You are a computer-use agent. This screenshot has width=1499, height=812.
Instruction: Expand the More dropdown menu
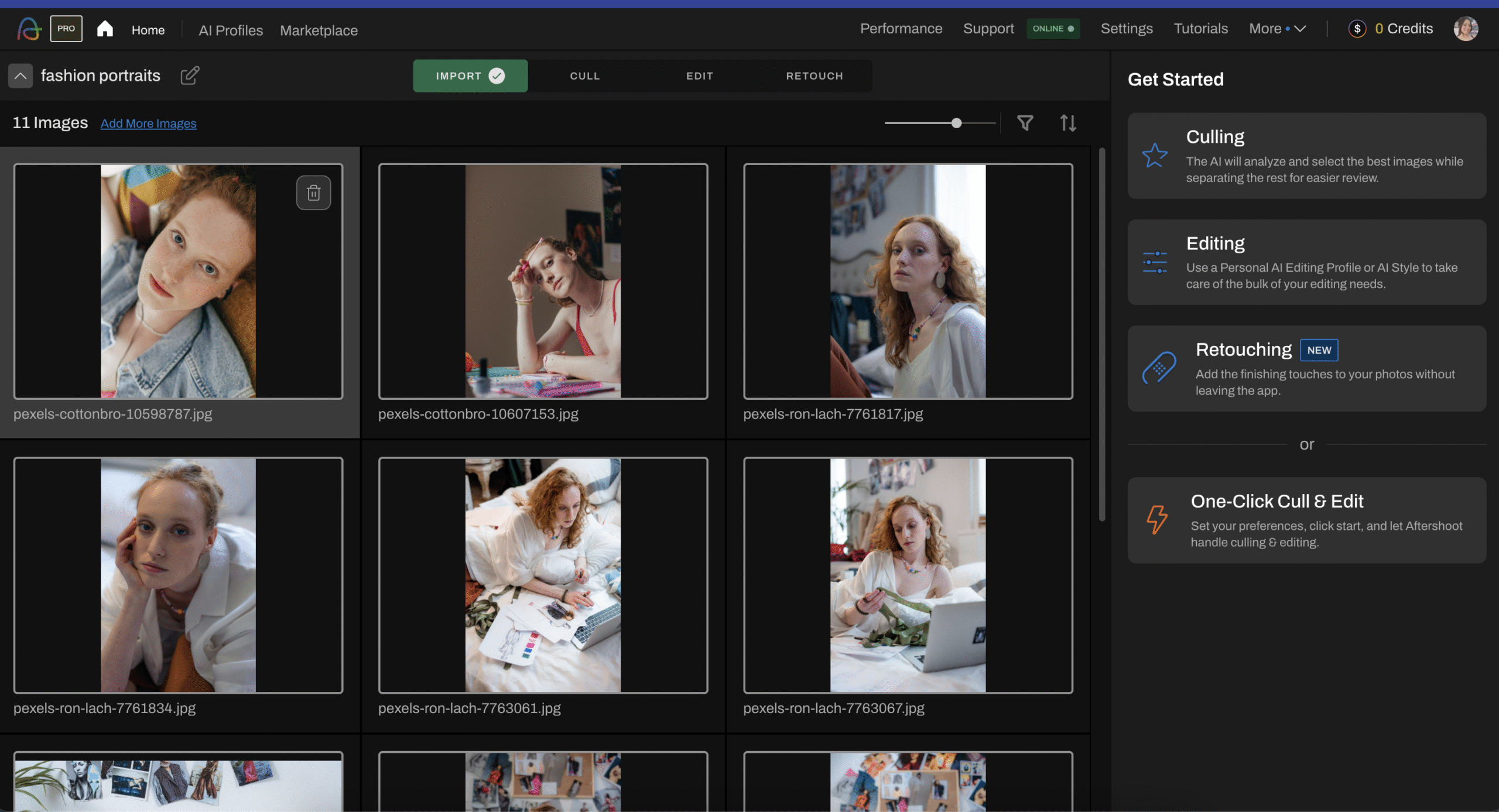[x=1277, y=29]
